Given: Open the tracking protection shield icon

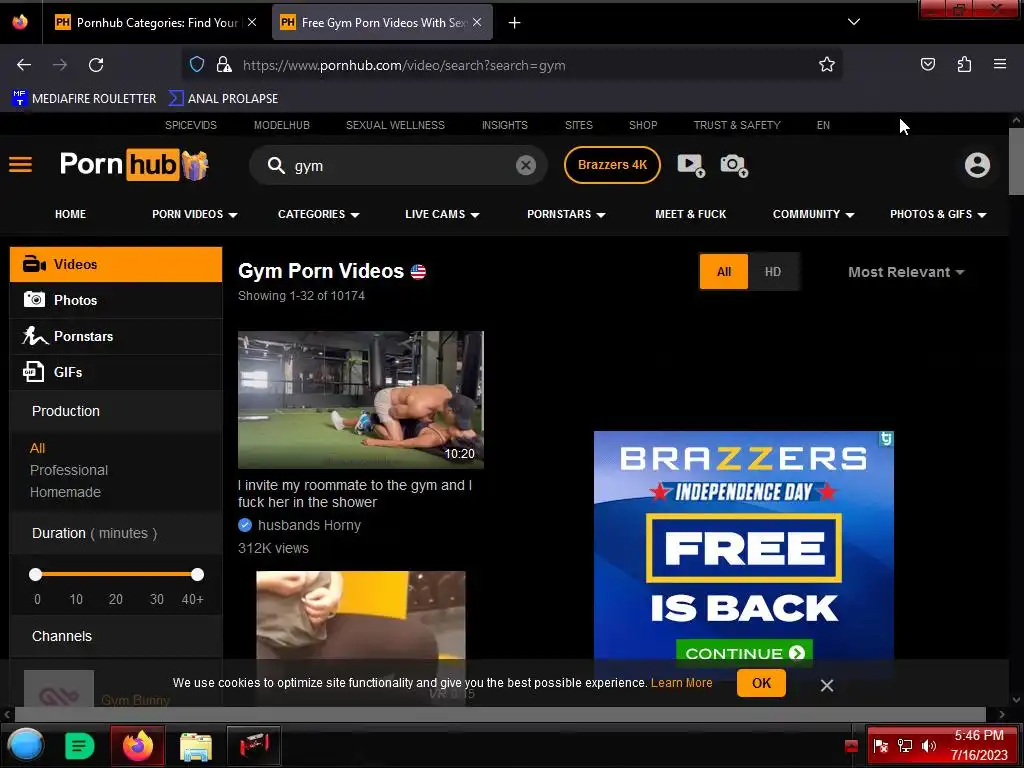Looking at the screenshot, I should 197,64.
